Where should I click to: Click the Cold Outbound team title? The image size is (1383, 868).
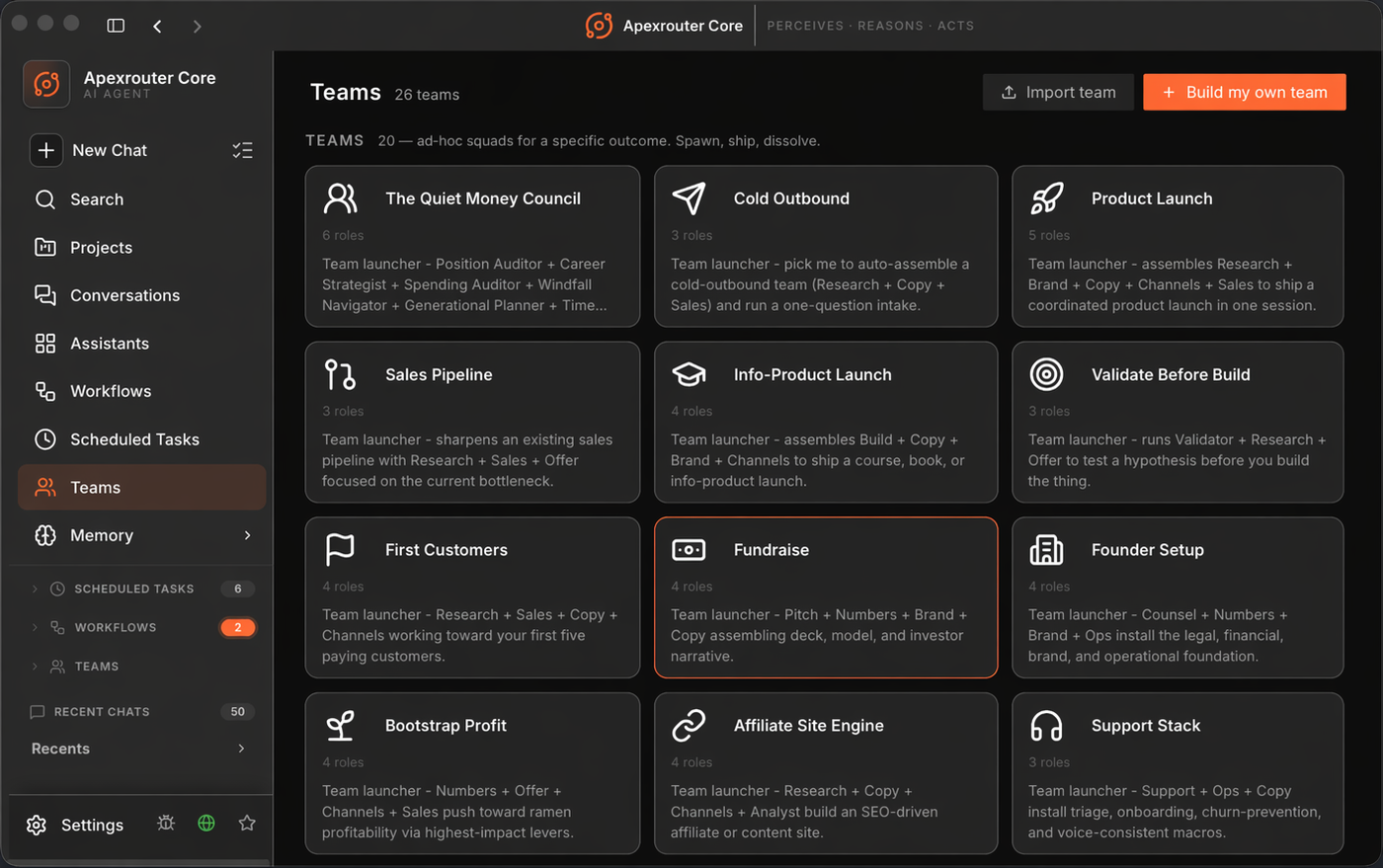tap(791, 198)
